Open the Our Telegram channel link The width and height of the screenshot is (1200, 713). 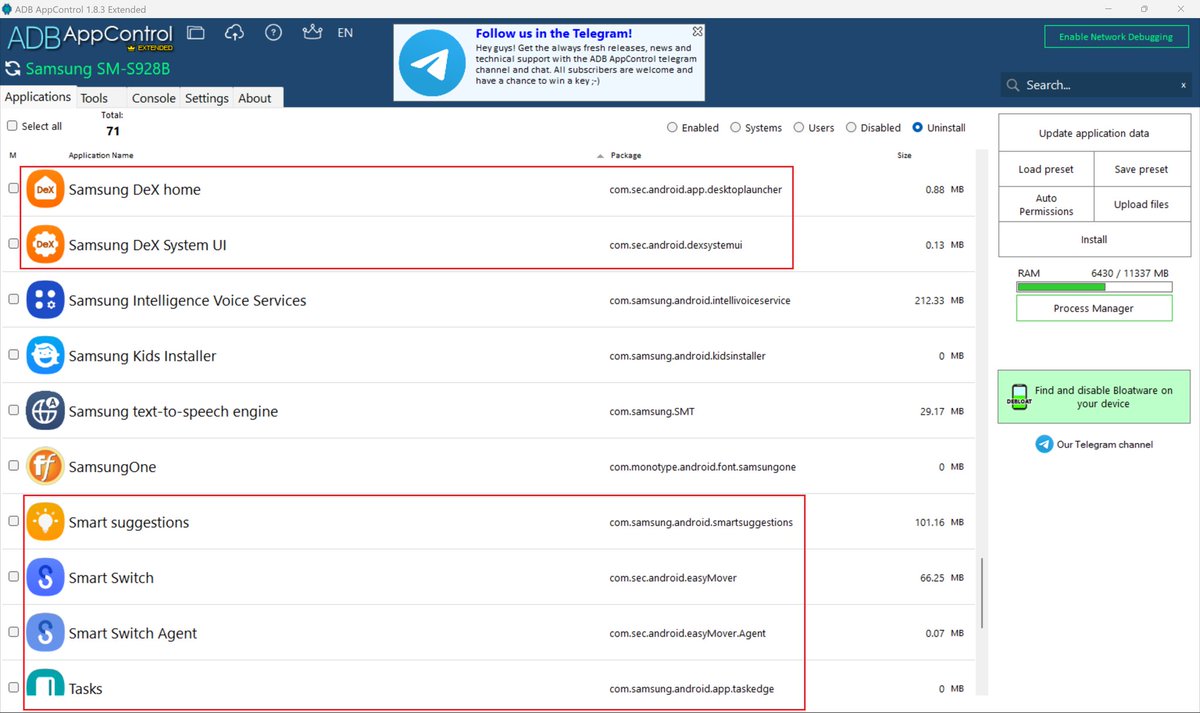[x=1105, y=444]
